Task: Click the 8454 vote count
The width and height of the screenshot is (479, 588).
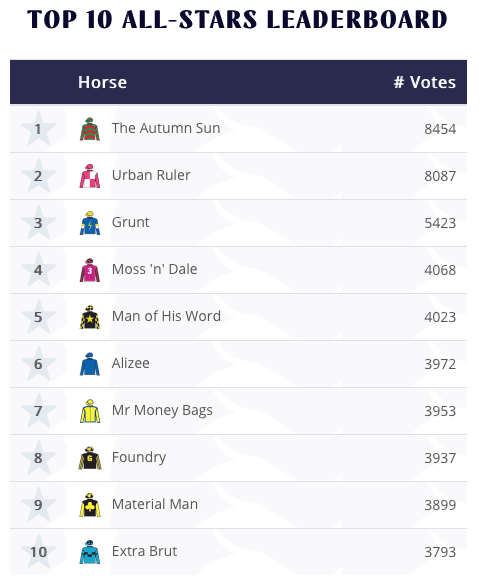Action: coord(440,129)
